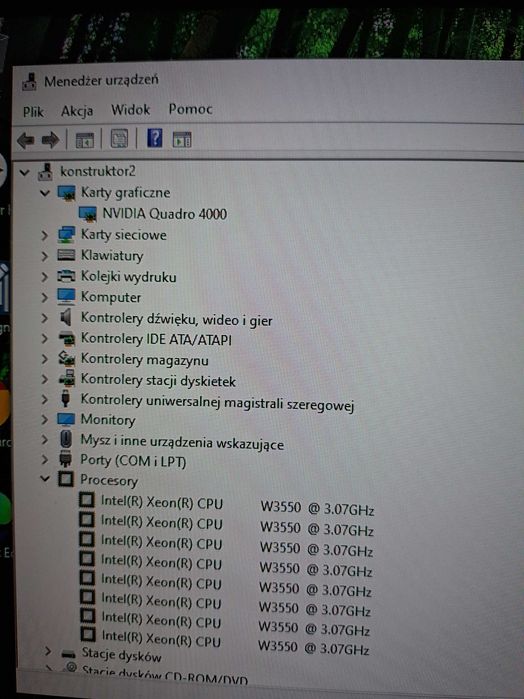
Task: Expand the Kolejki wydruku category
Action: pyautogui.click(x=44, y=276)
